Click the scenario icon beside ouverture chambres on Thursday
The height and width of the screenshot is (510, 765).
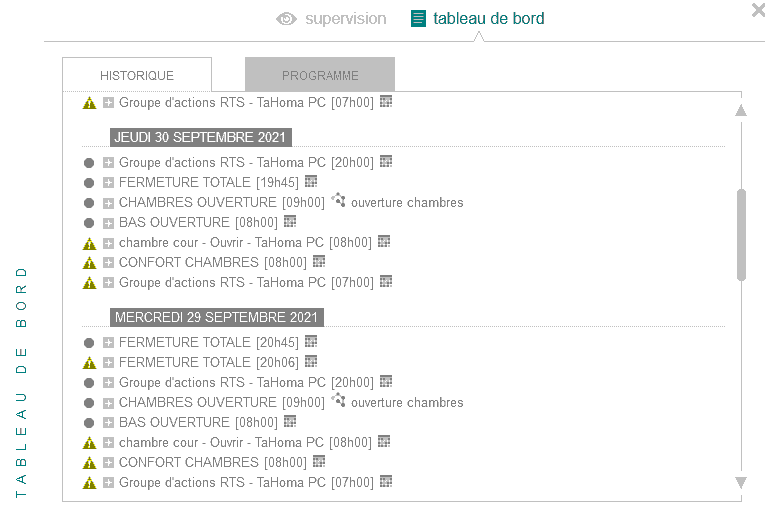coord(338,201)
